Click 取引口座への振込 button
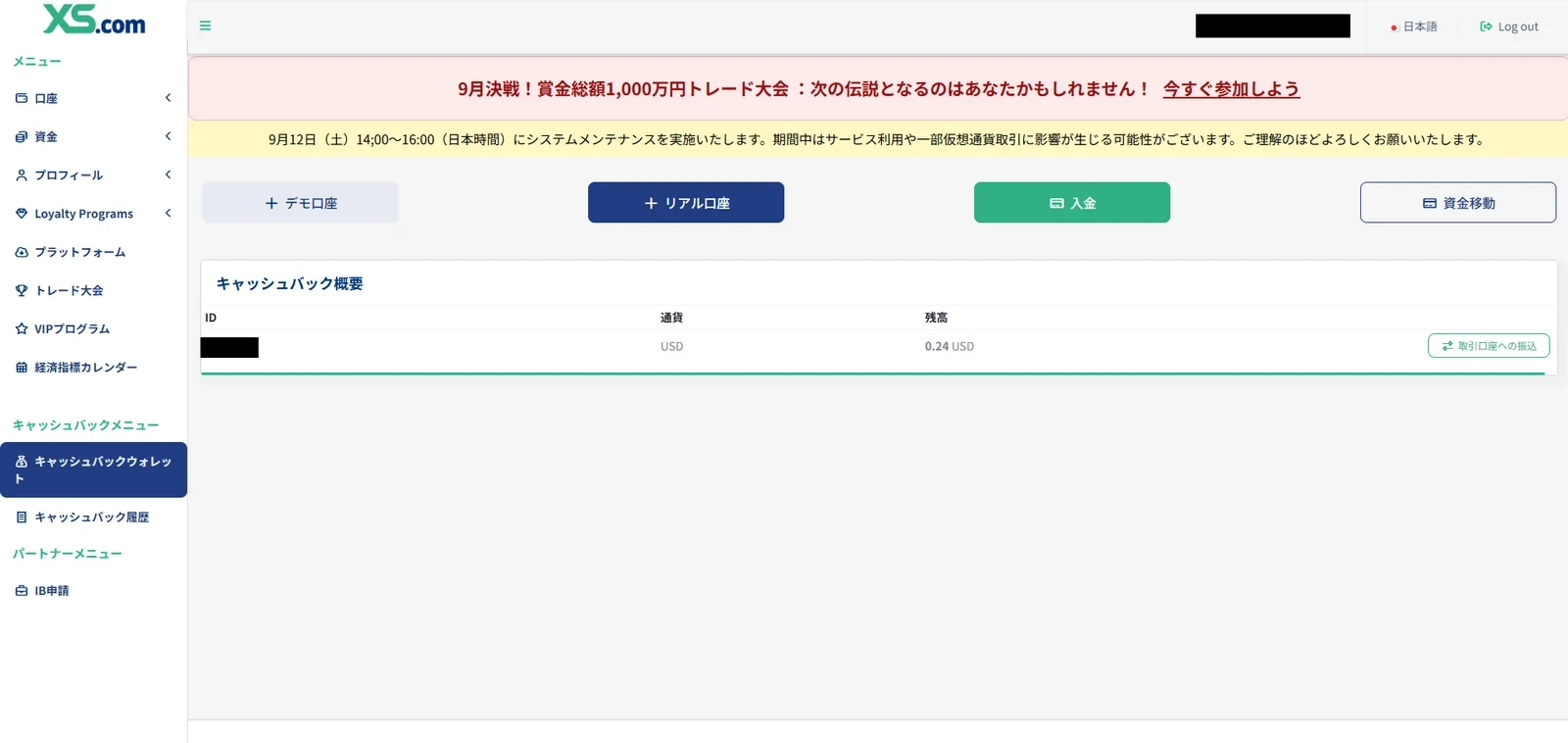The width and height of the screenshot is (1568, 743). tap(1489, 346)
